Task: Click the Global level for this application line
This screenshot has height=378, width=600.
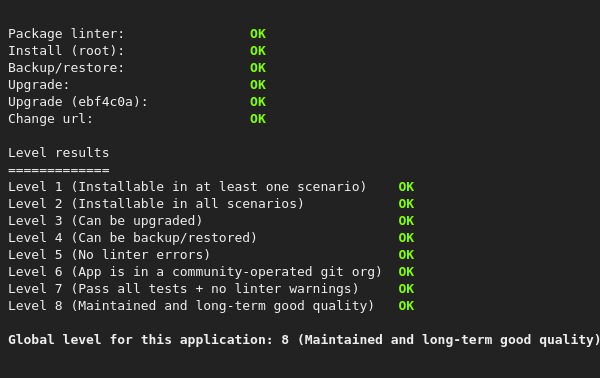Action: point(304,340)
